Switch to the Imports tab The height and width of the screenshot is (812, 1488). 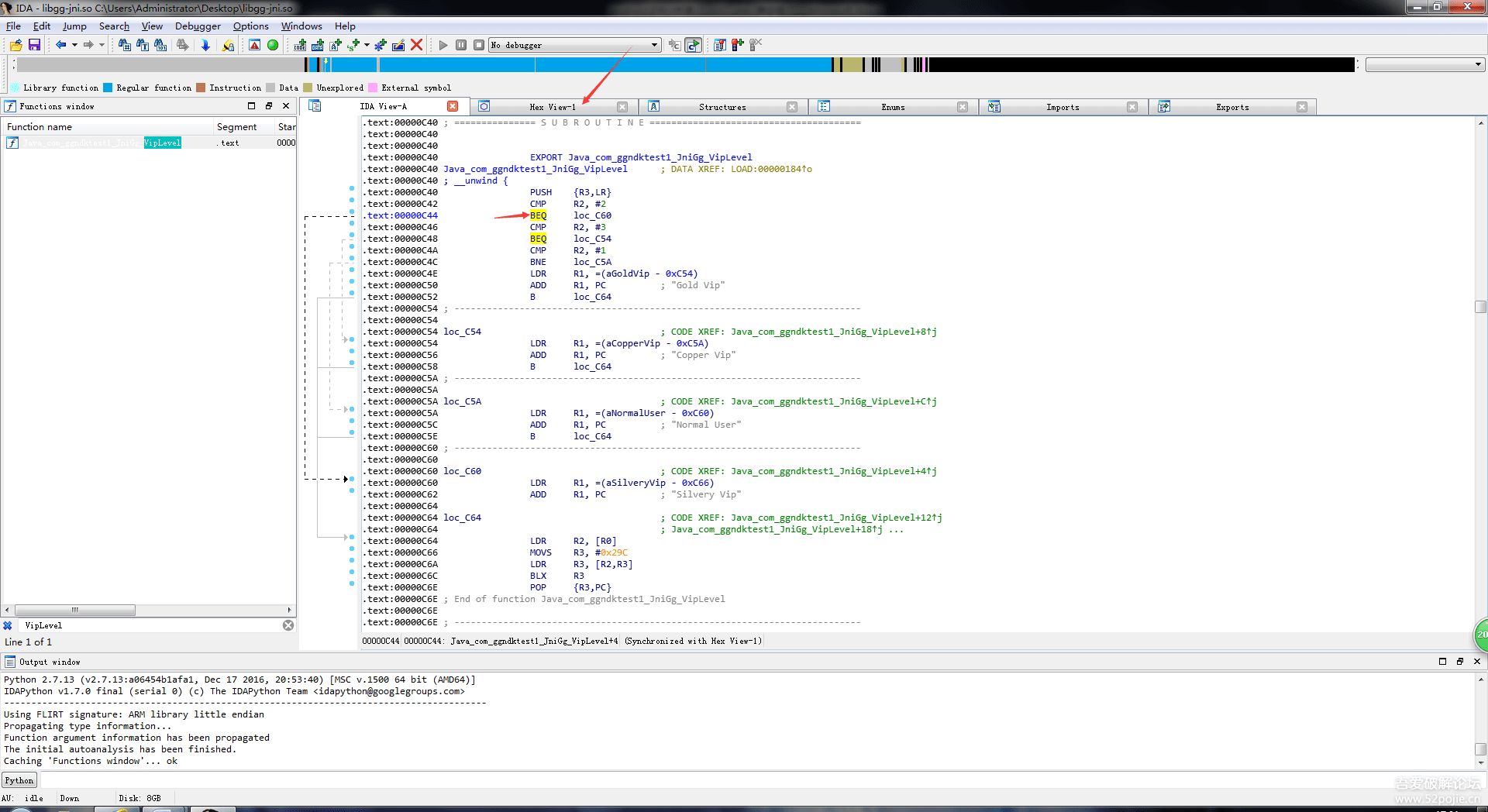(x=1063, y=107)
